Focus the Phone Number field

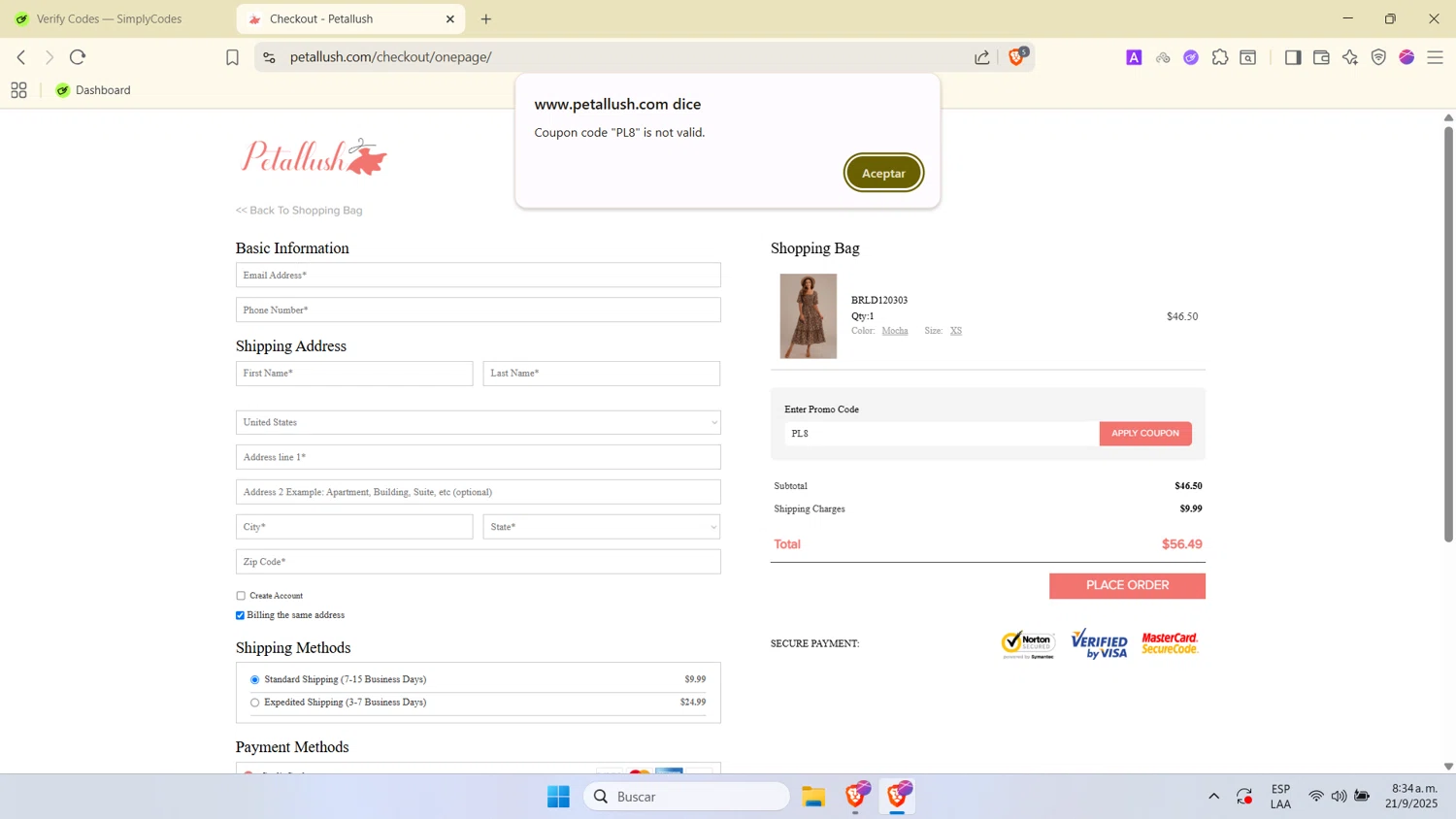478,310
